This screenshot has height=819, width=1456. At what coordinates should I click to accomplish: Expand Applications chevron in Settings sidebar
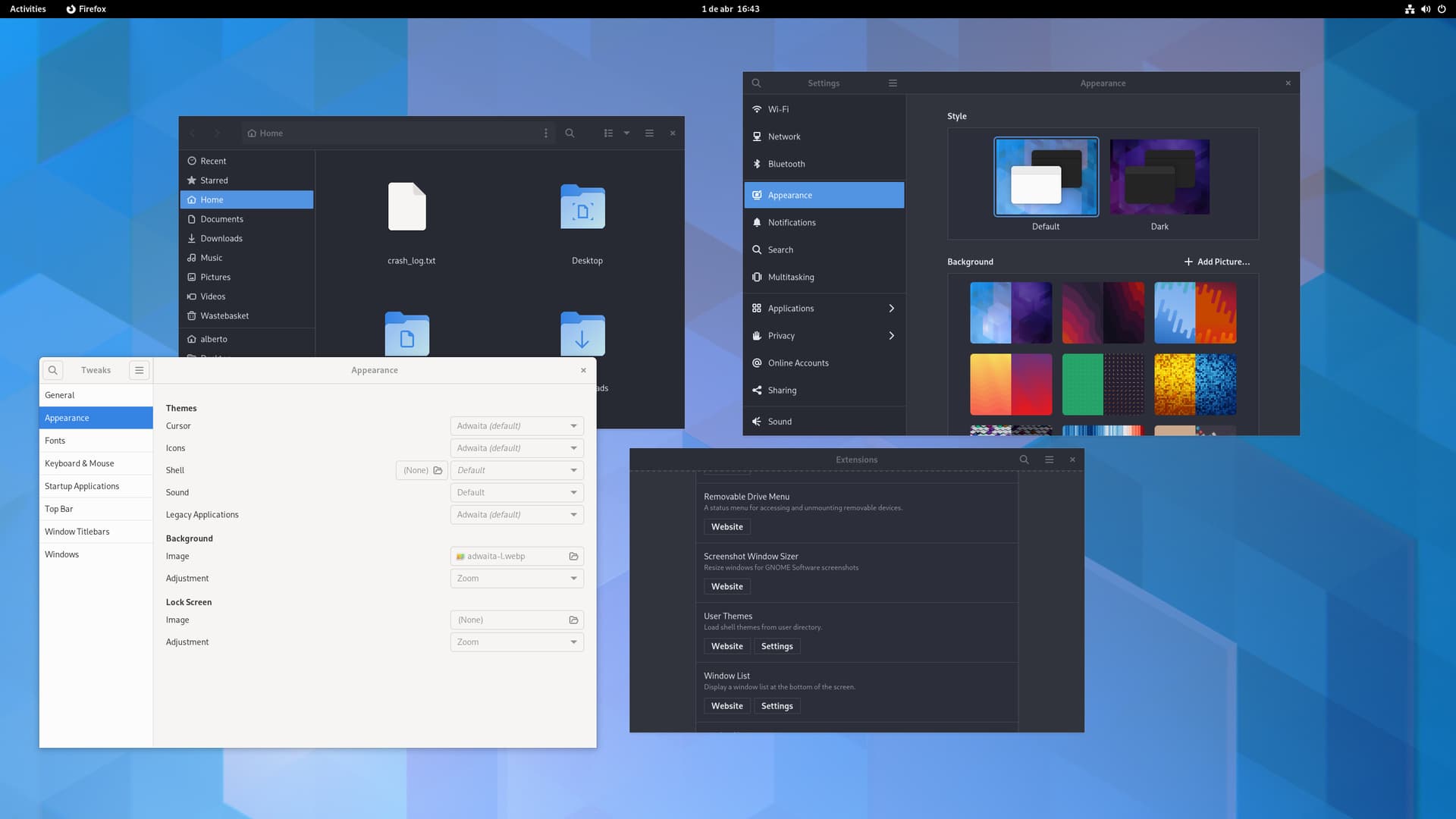tap(891, 308)
